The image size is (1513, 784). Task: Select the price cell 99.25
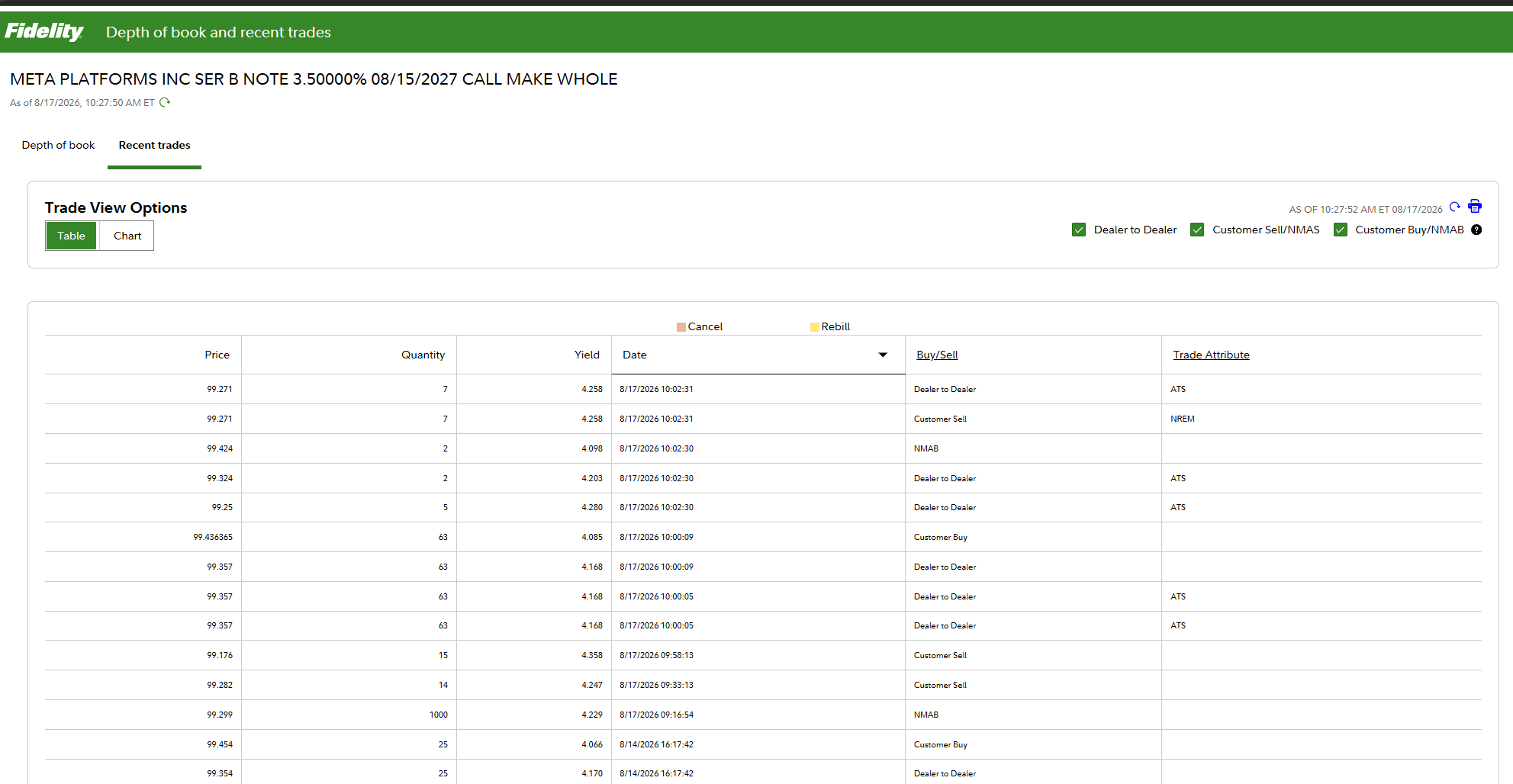coord(222,507)
